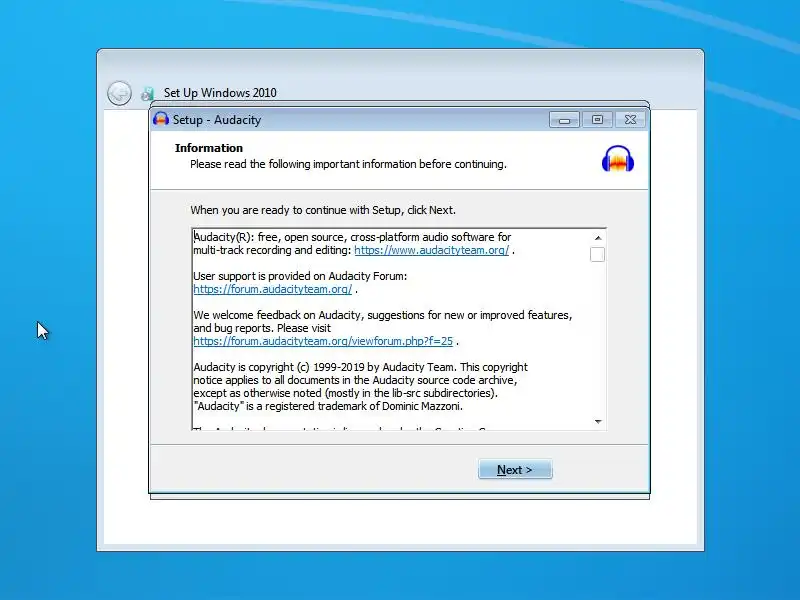Open the viewforum.php?f=25 feedback link
800x600 pixels.
[x=323, y=341]
